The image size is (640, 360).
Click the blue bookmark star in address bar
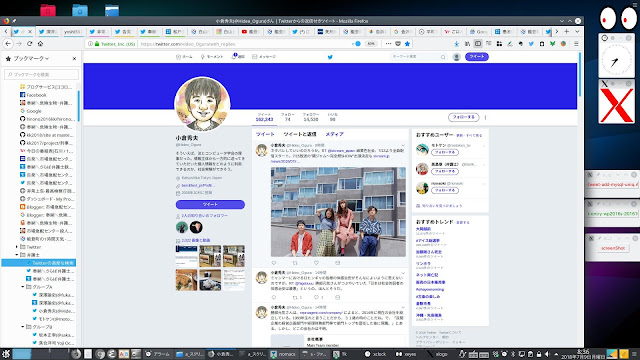[x=407, y=44]
